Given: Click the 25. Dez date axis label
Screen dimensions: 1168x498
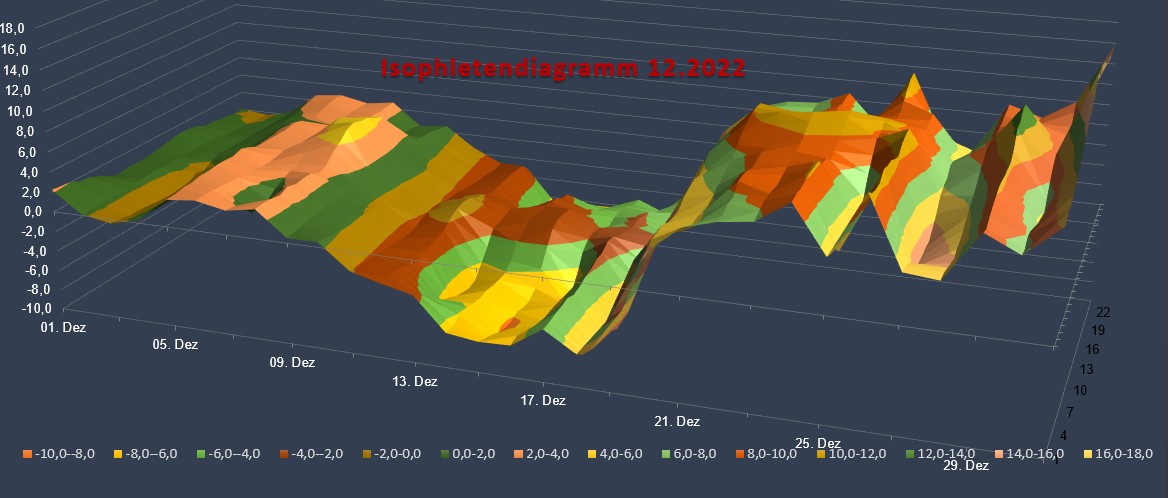Looking at the screenshot, I should click(815, 443).
